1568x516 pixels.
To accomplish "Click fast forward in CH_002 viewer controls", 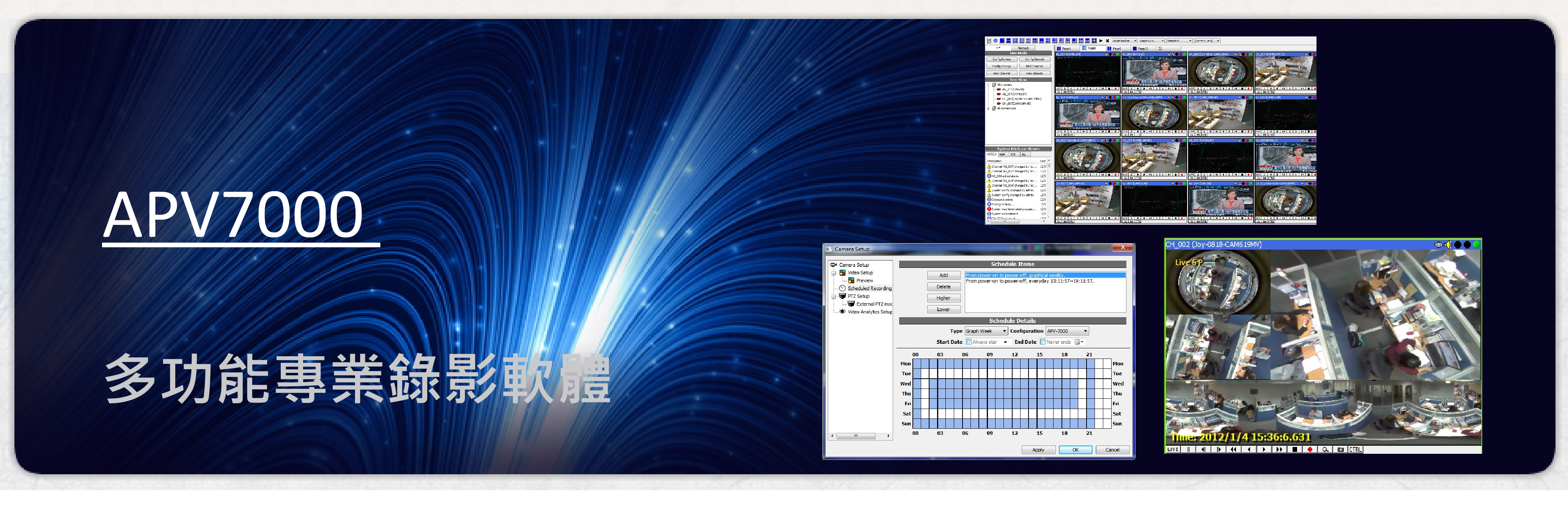I will coord(1280,450).
